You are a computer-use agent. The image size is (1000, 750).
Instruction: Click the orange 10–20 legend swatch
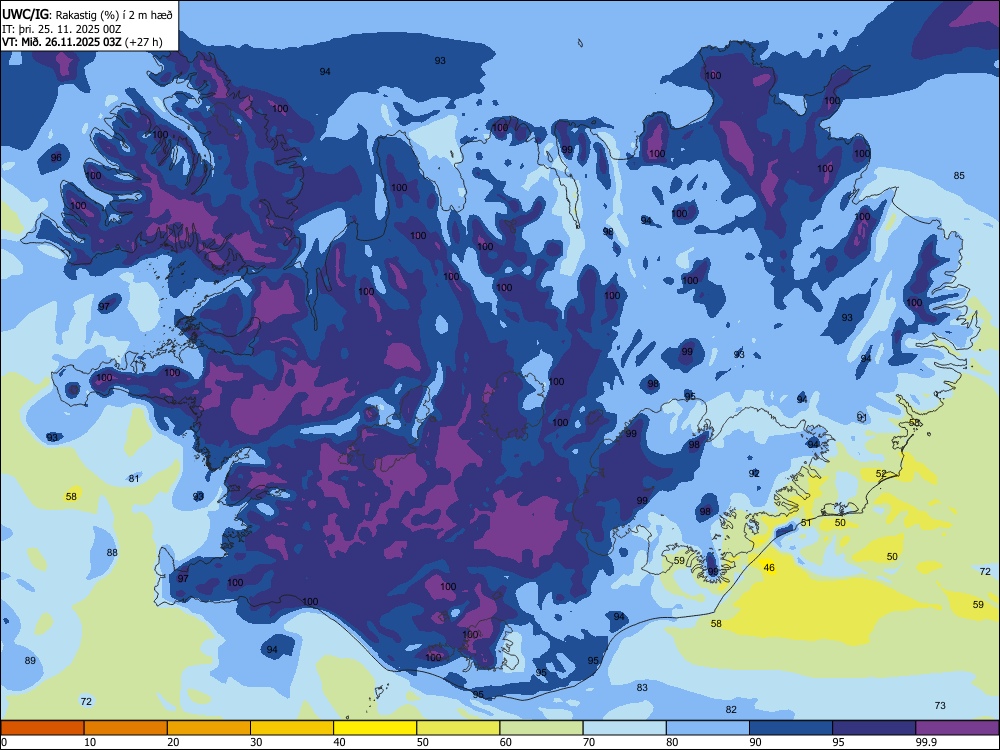[126, 728]
